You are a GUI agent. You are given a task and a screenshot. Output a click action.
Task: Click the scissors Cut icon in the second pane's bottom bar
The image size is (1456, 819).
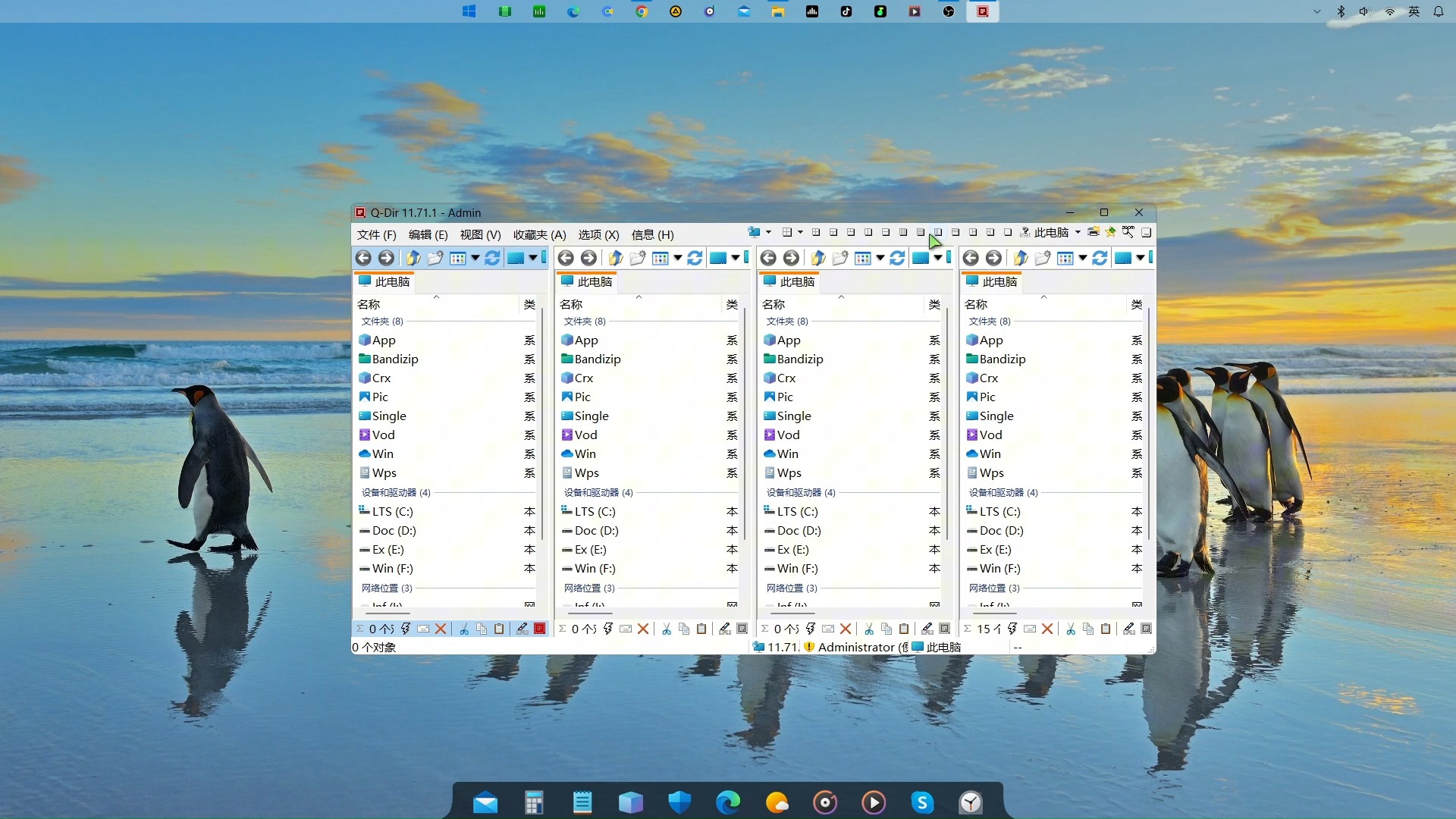[x=667, y=629]
